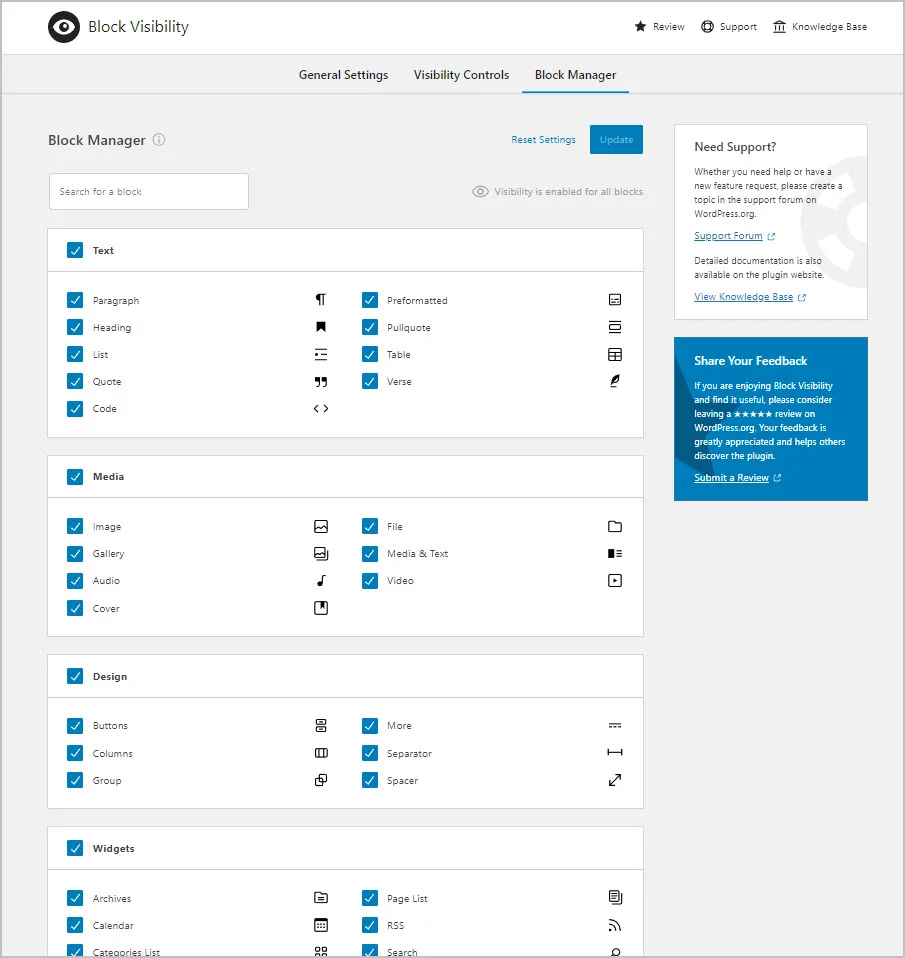
Task: Click the Code block brackets icon
Action: [321, 409]
